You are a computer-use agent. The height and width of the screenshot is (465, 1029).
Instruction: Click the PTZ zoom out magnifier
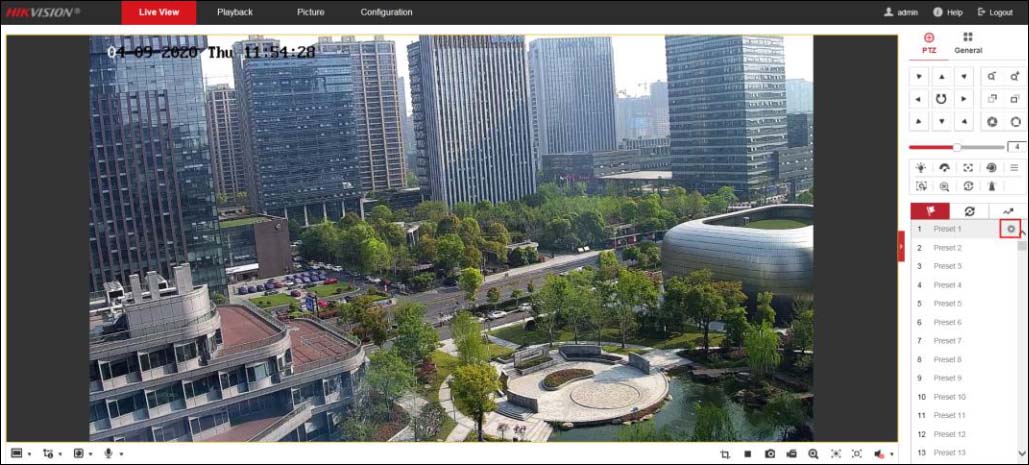[992, 77]
